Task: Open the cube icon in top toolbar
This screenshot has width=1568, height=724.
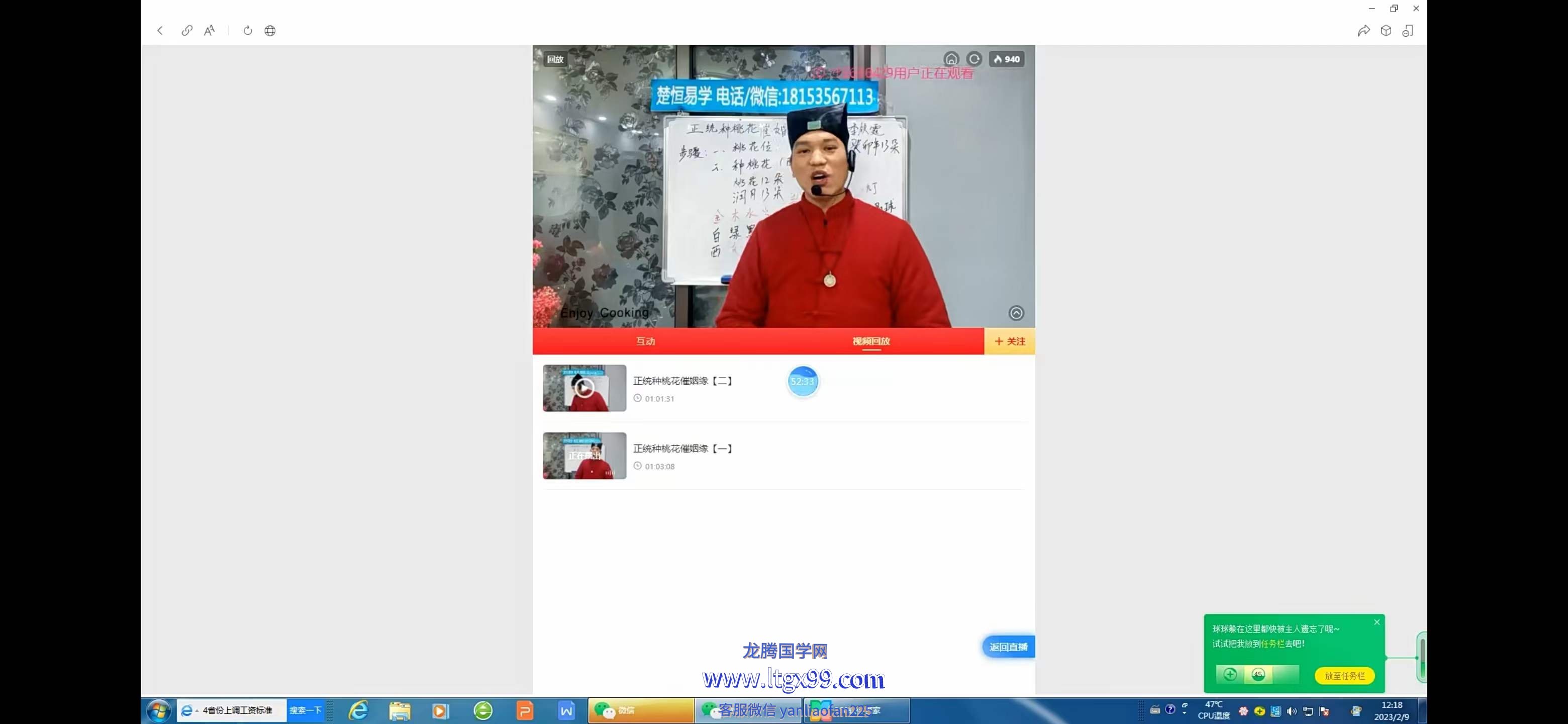Action: tap(1386, 31)
